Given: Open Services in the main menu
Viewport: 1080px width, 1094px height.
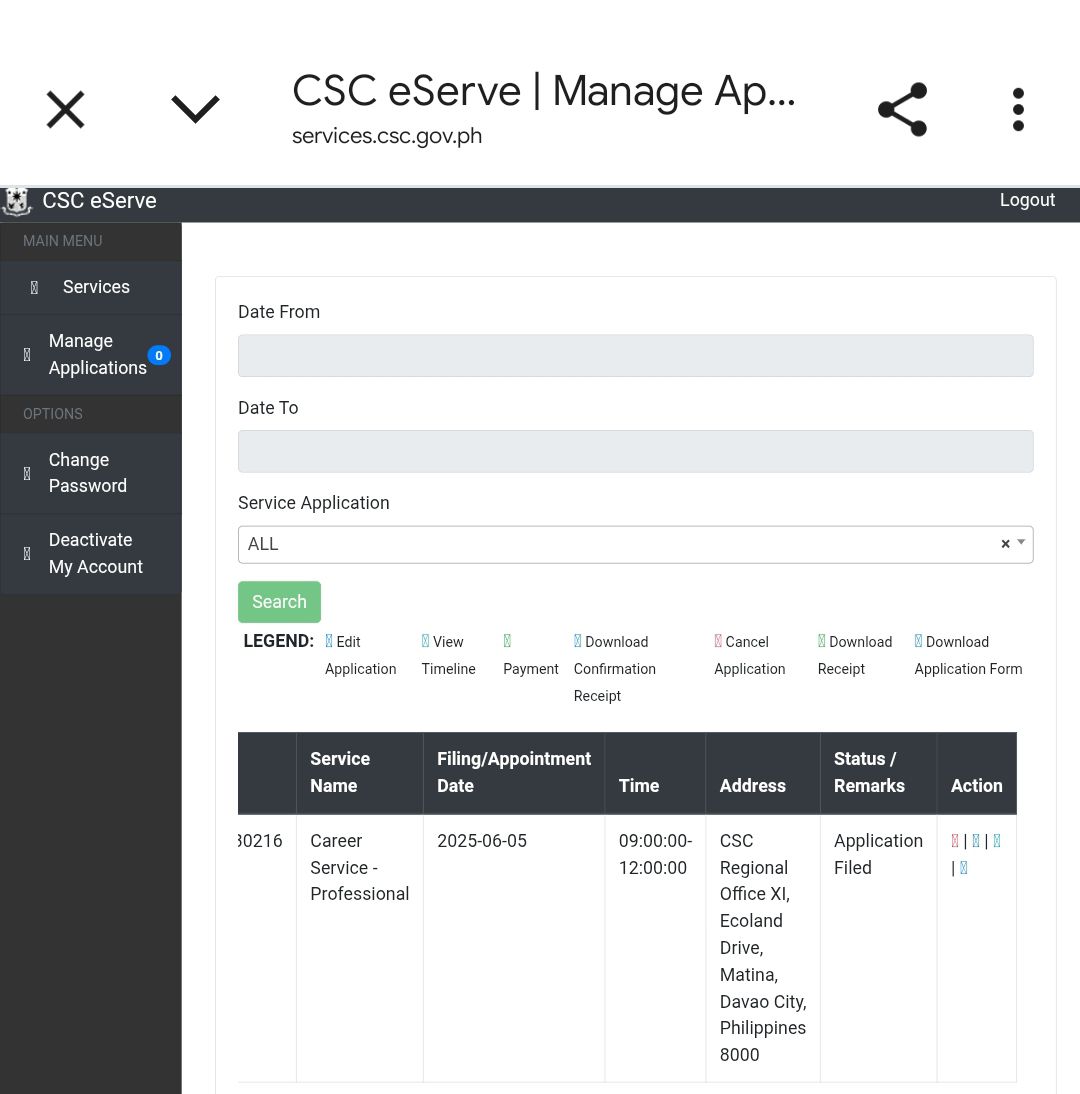Looking at the screenshot, I should pos(91,287).
